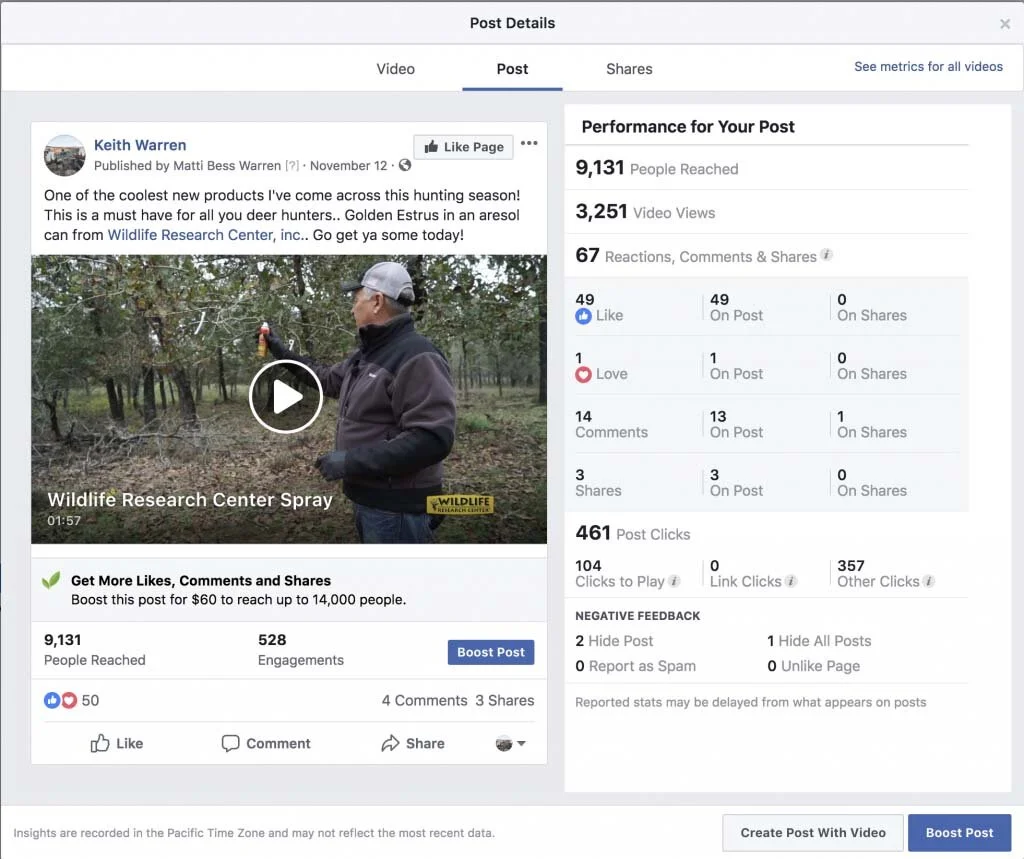1024x859 pixels.
Task: Click info icon next to Clicks to Play
Action: pos(674,581)
